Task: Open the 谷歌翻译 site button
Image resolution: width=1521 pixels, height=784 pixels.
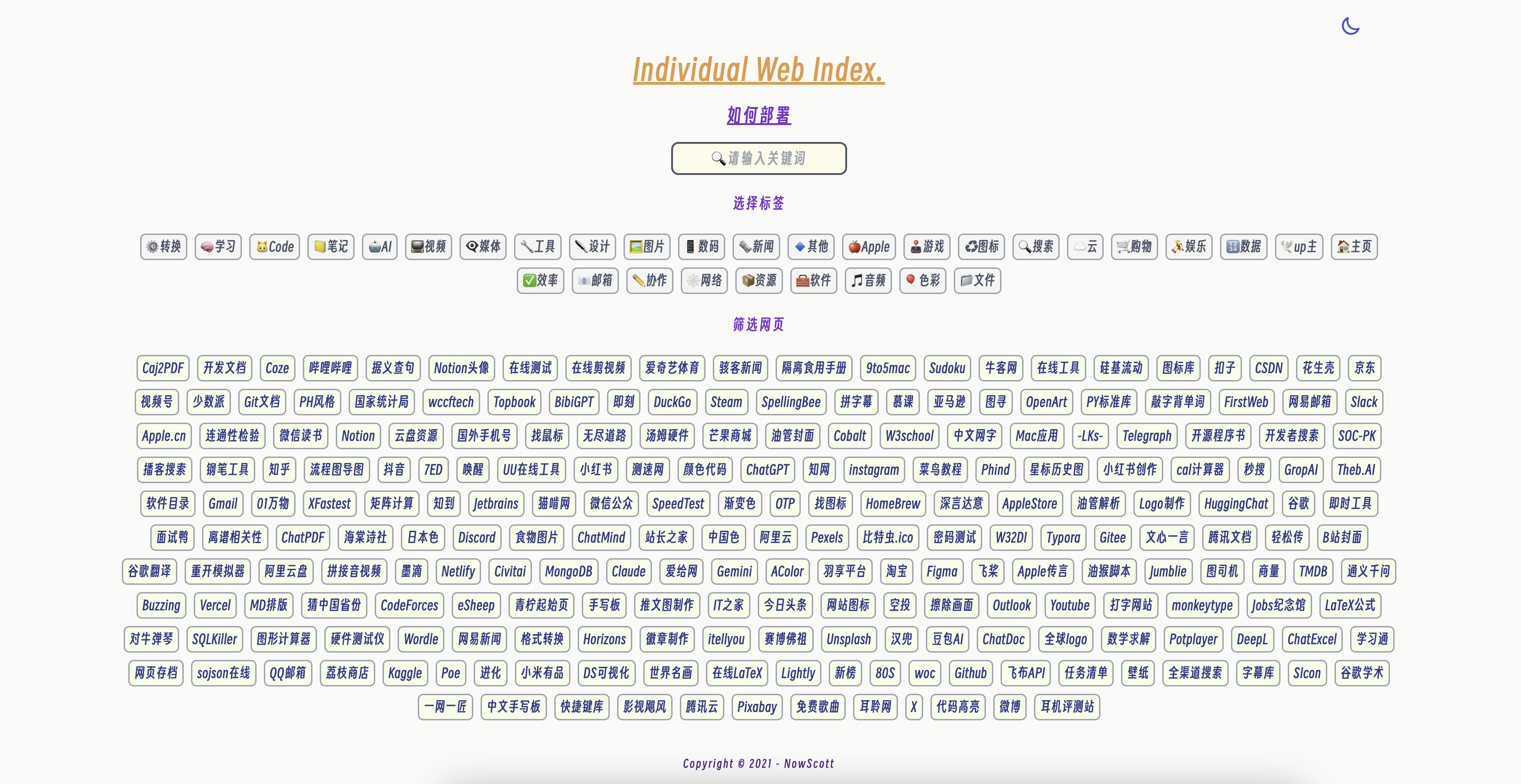Action: [149, 572]
